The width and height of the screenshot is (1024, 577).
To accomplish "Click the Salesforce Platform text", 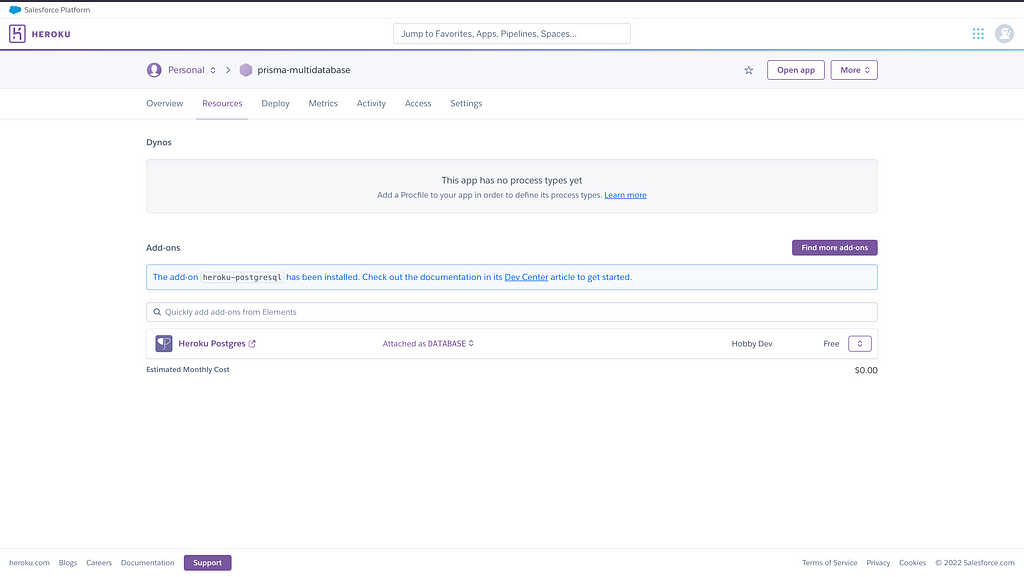I will [57, 10].
